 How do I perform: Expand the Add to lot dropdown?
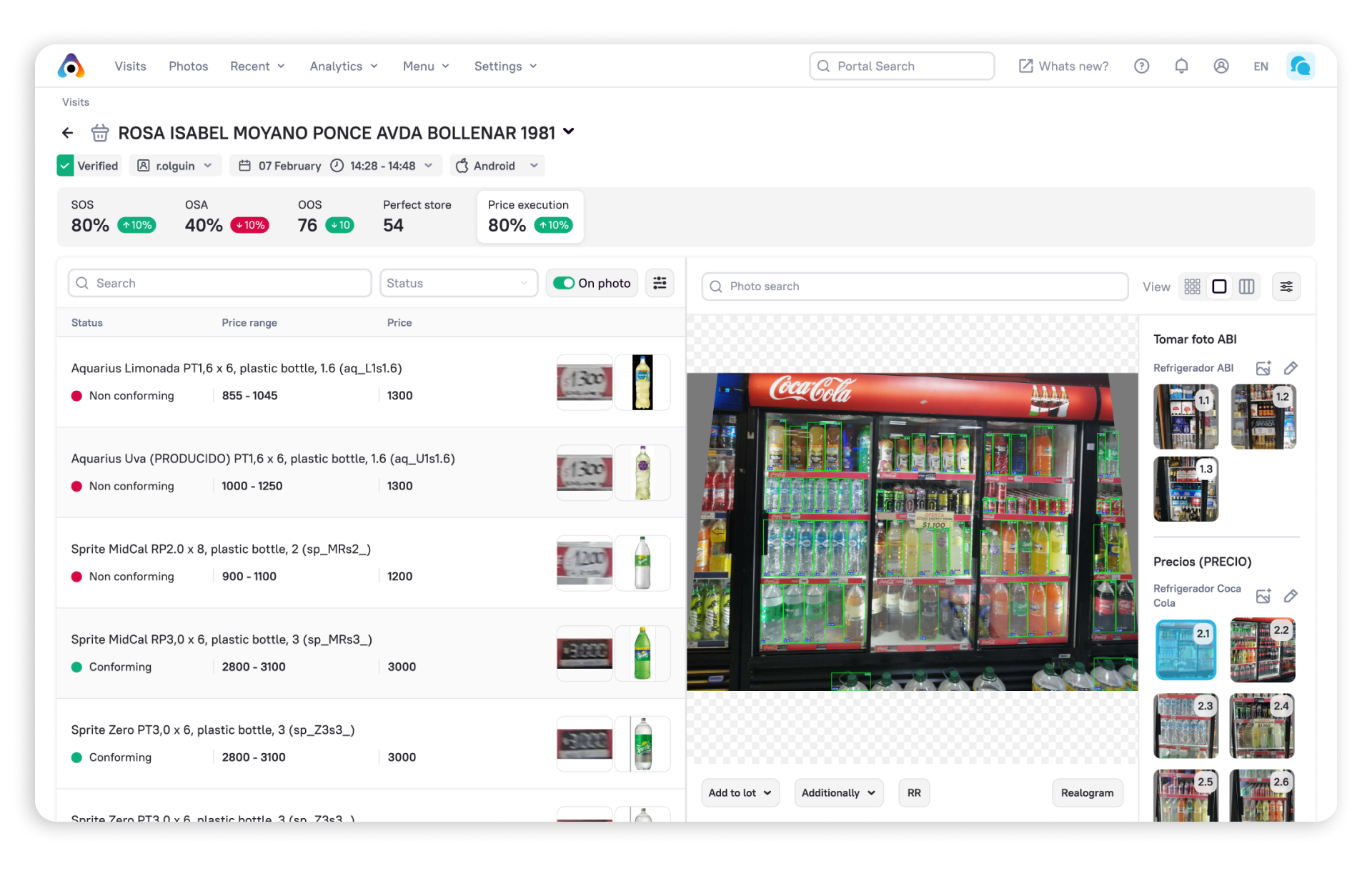point(740,793)
